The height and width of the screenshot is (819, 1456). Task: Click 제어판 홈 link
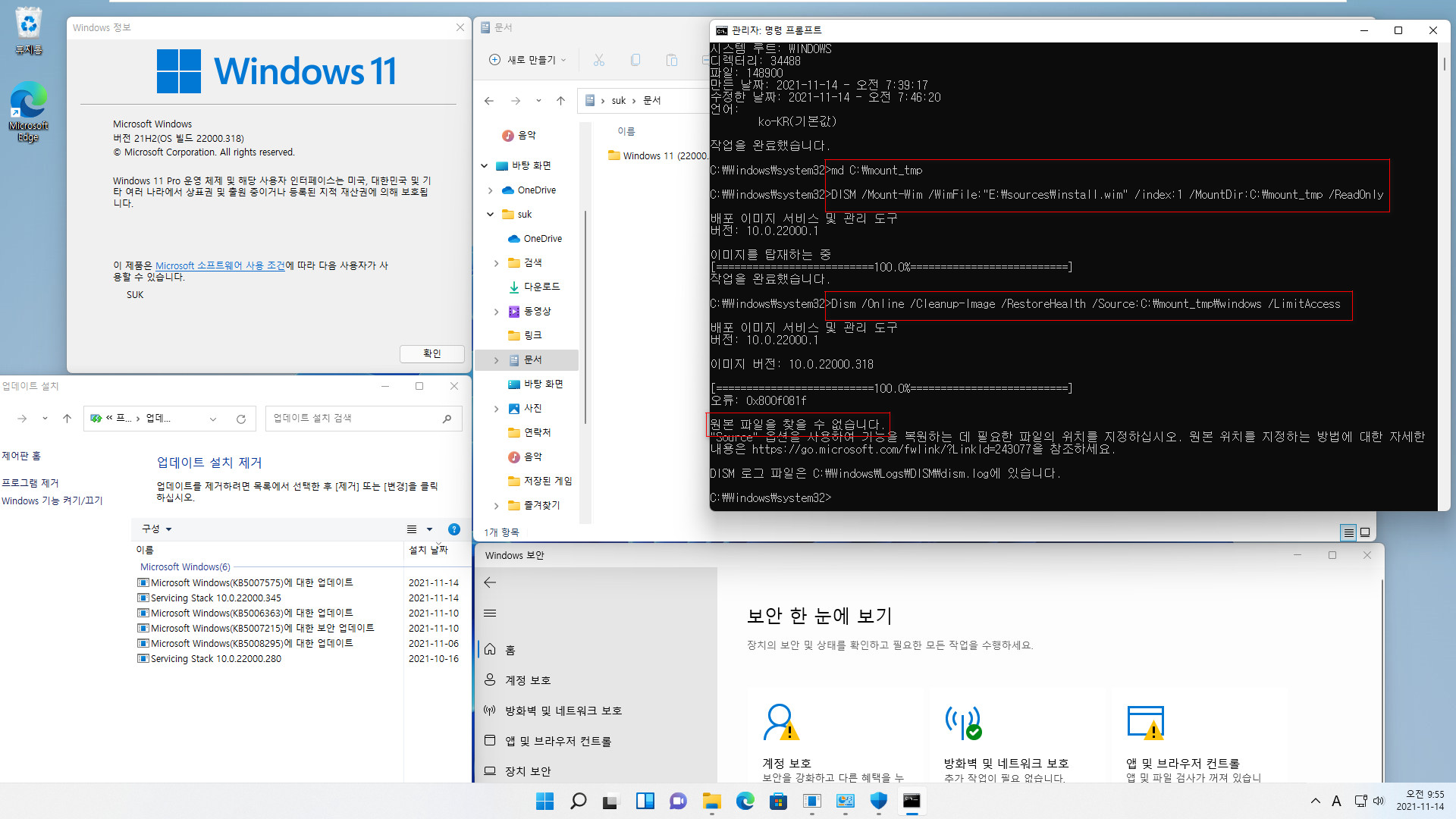21,456
